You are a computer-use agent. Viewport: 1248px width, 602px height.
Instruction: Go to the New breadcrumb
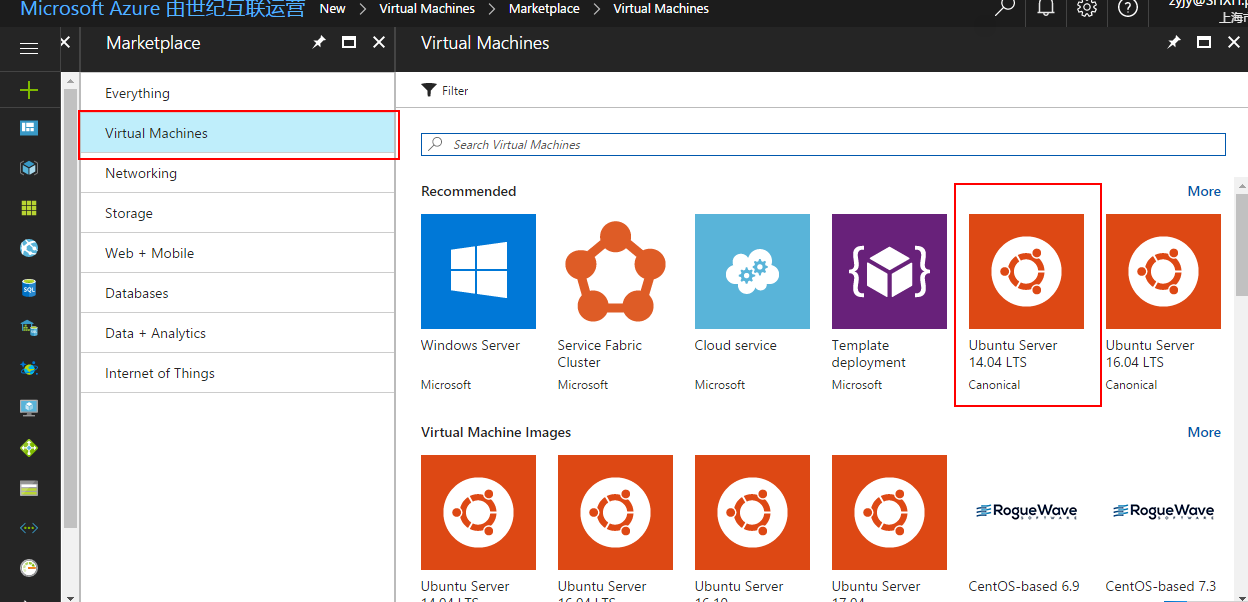click(x=333, y=8)
